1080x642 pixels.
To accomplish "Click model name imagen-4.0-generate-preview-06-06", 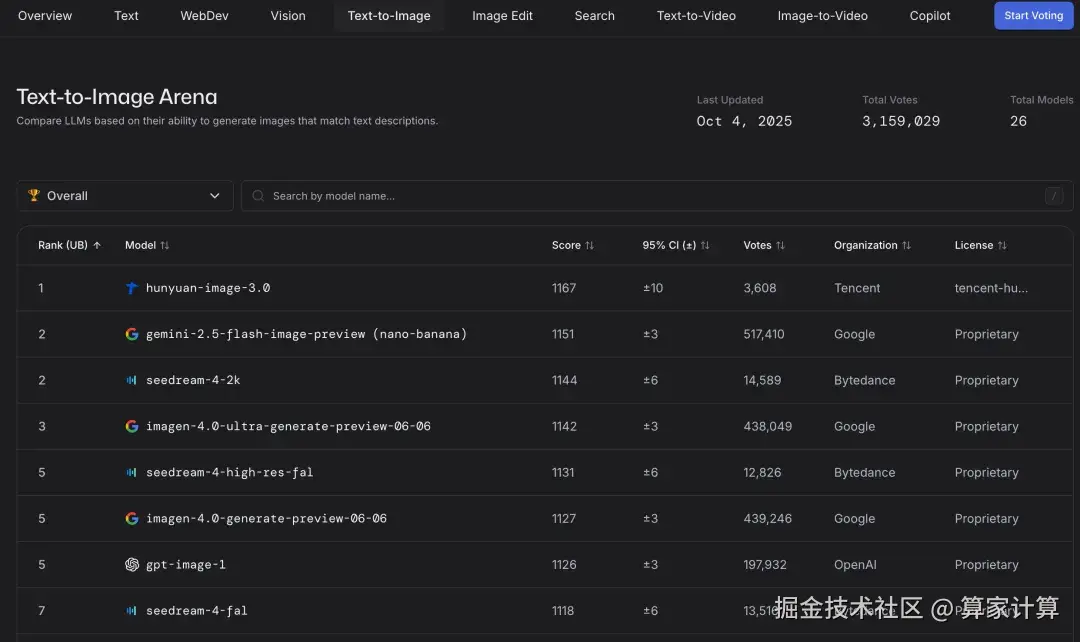I will click(x=267, y=519).
